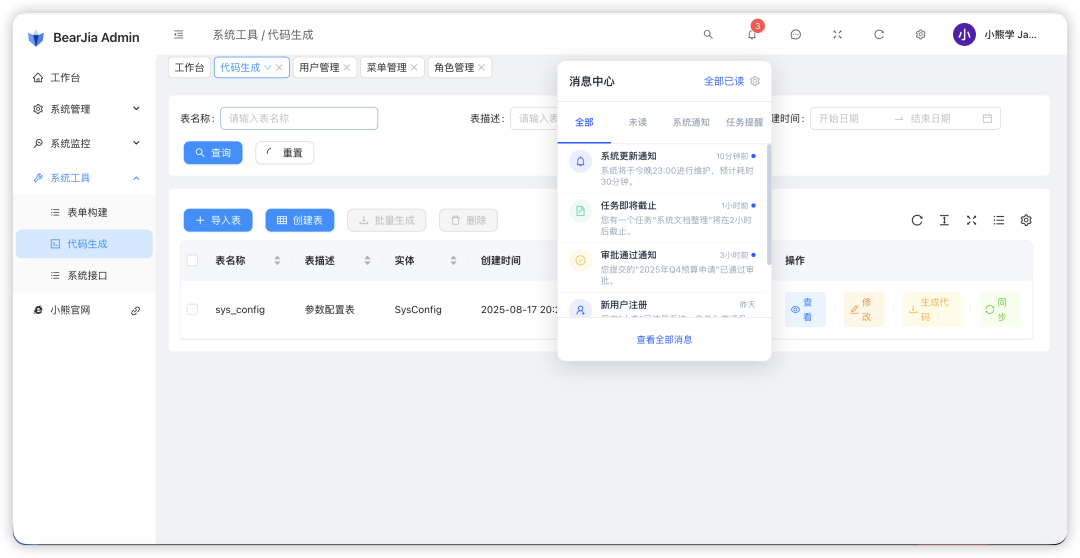Open the table column settings gear
This screenshot has width=1080, height=558.
pos(1025,220)
